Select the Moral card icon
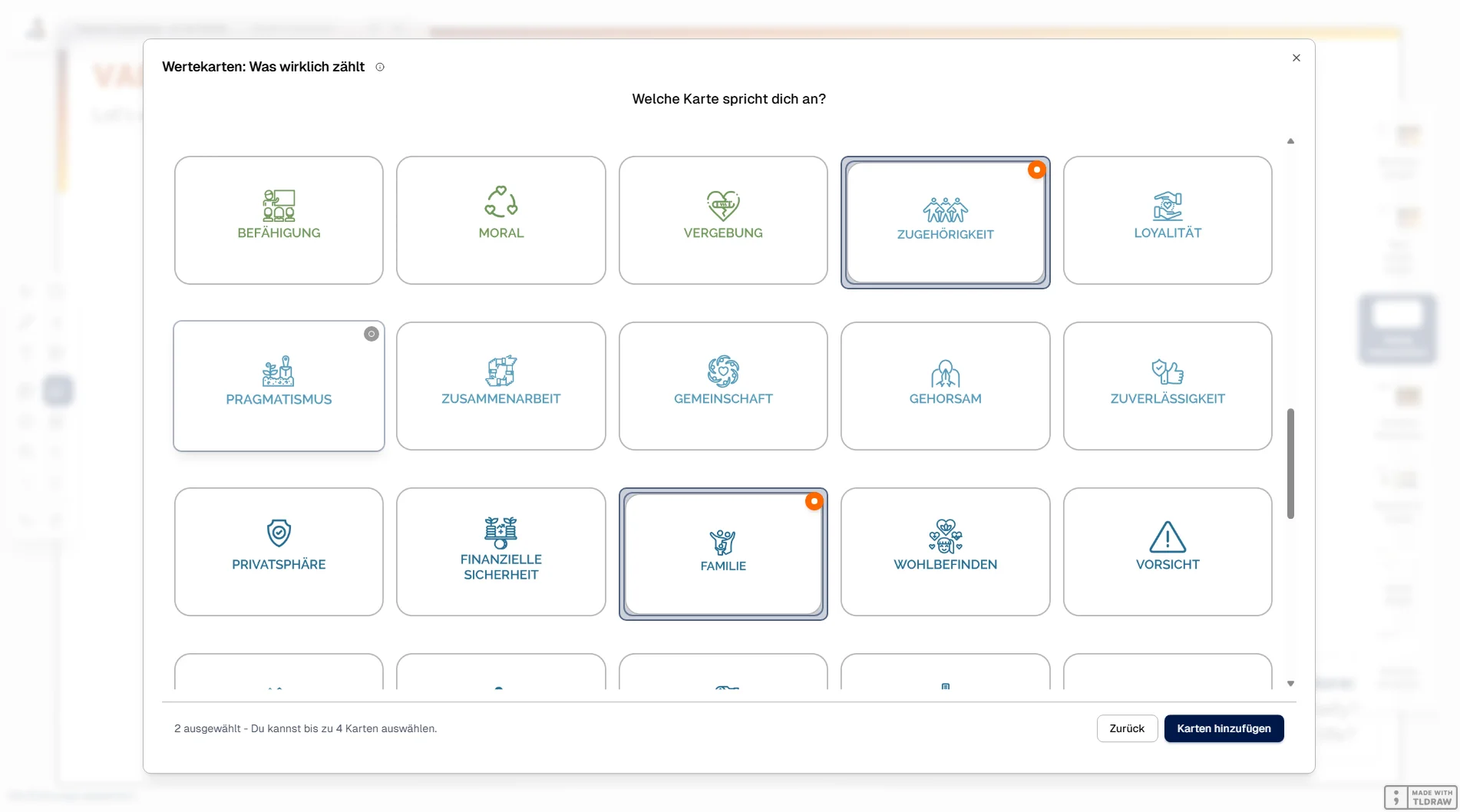1460x812 pixels. (500, 203)
